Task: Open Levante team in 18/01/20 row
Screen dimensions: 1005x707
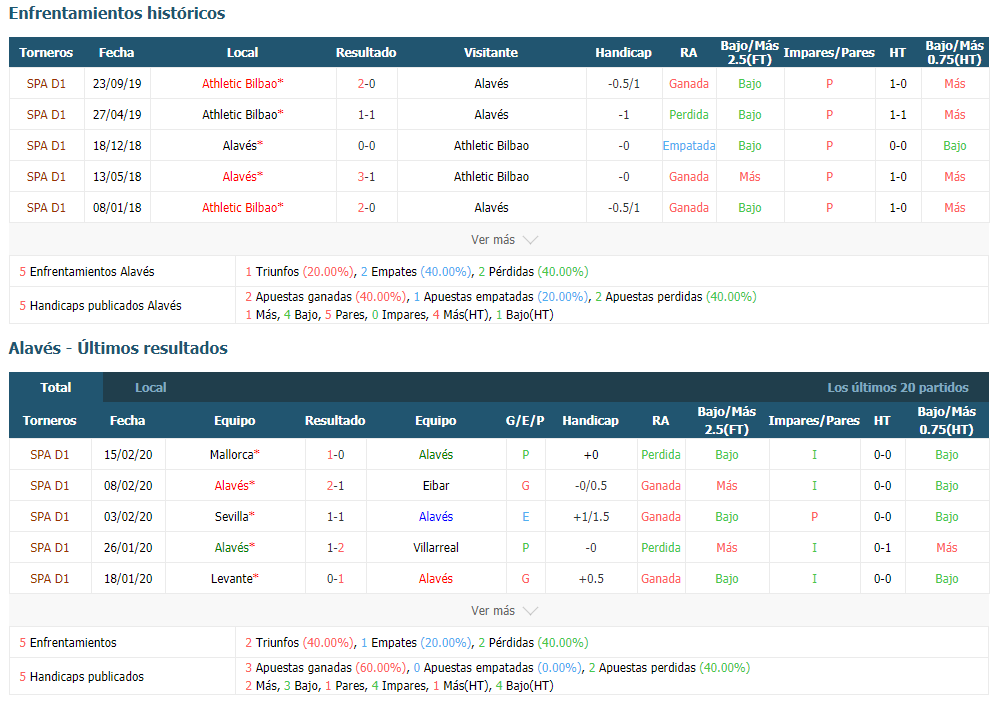Action: pyautogui.click(x=235, y=578)
